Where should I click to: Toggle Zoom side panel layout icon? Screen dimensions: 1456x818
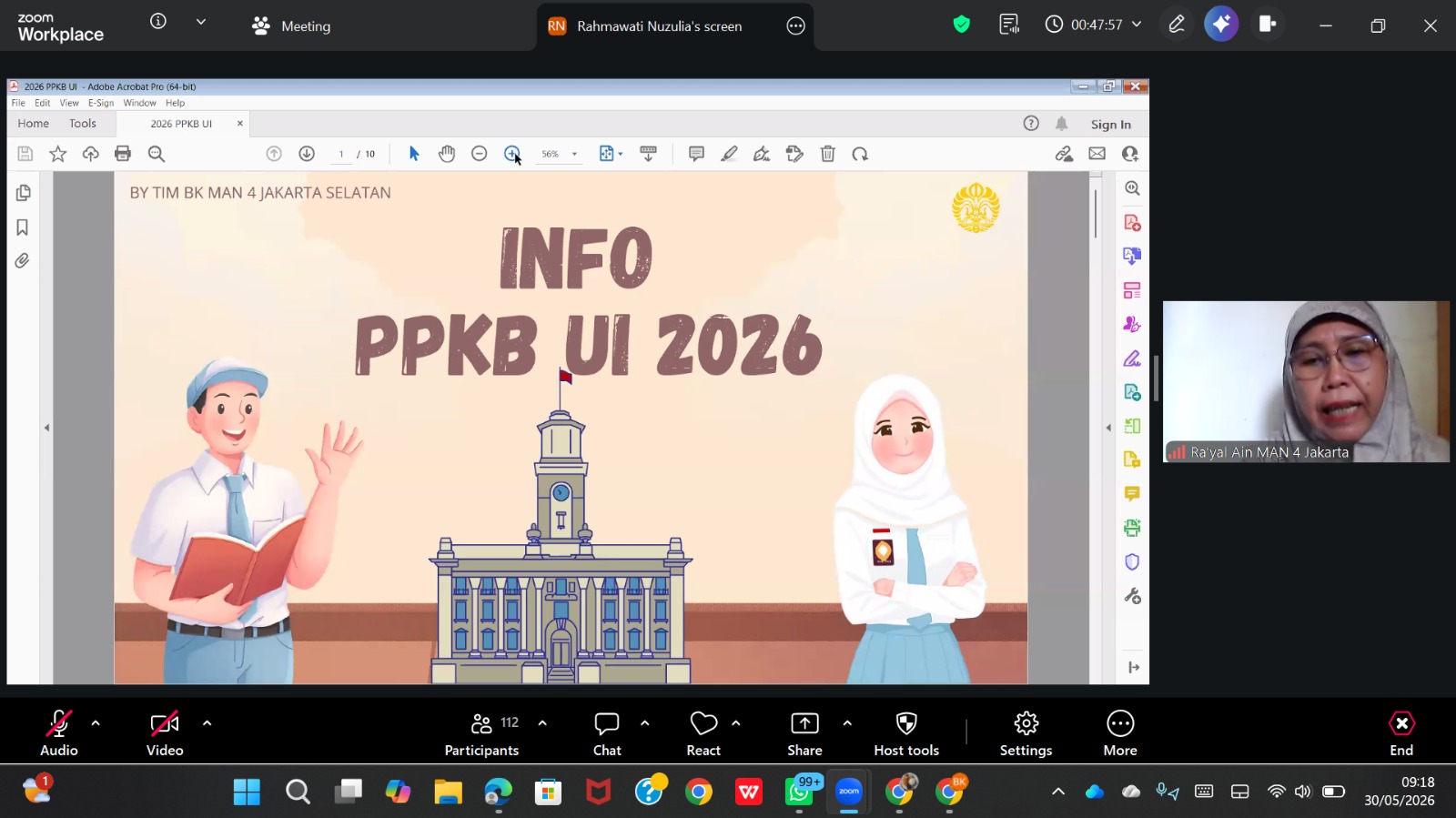click(x=1267, y=25)
